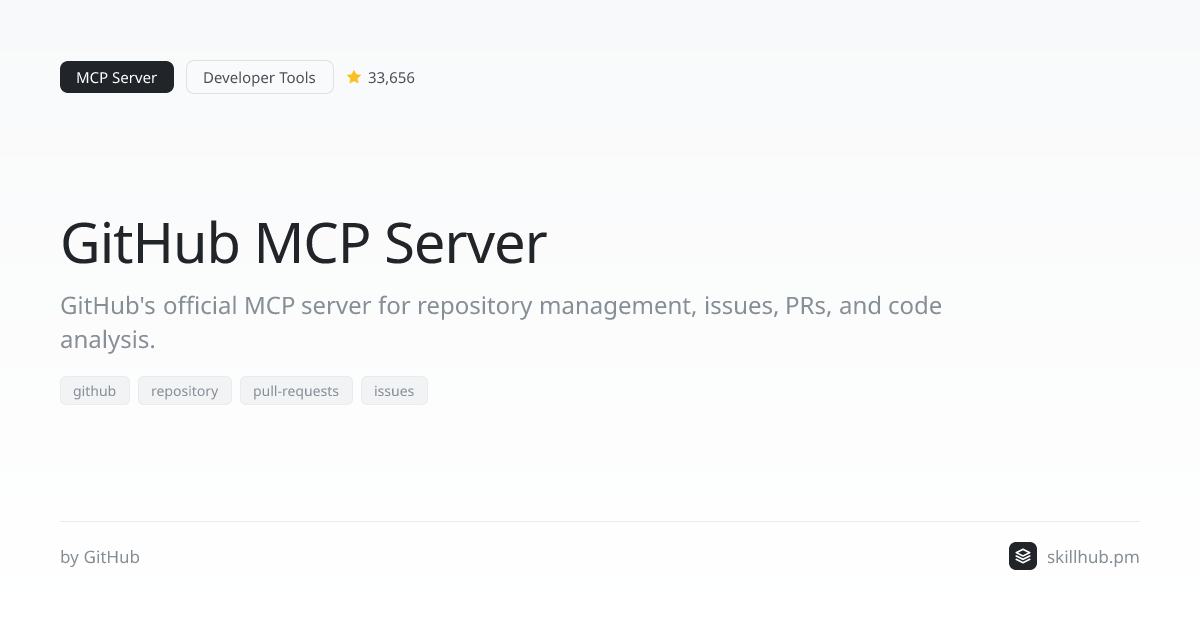Click the MCP Server badge
The height and width of the screenshot is (630, 1200).
click(117, 77)
